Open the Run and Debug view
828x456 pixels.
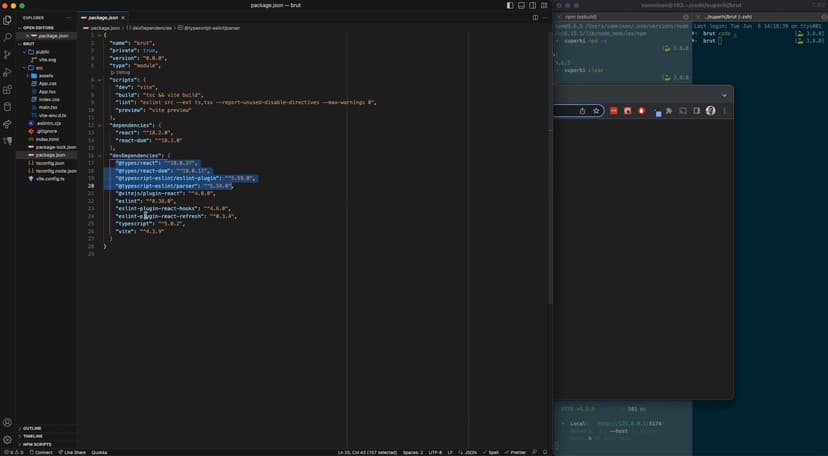[8, 72]
